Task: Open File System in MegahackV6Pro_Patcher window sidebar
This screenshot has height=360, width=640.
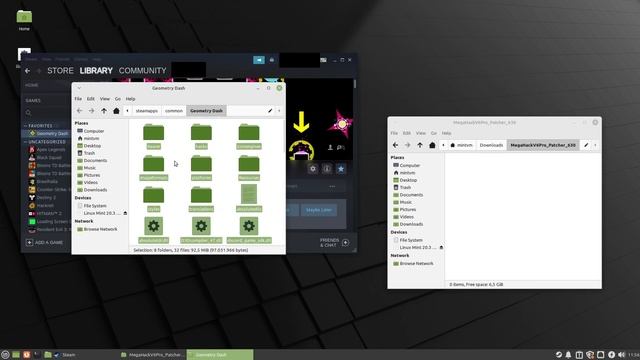Action: [x=408, y=240]
